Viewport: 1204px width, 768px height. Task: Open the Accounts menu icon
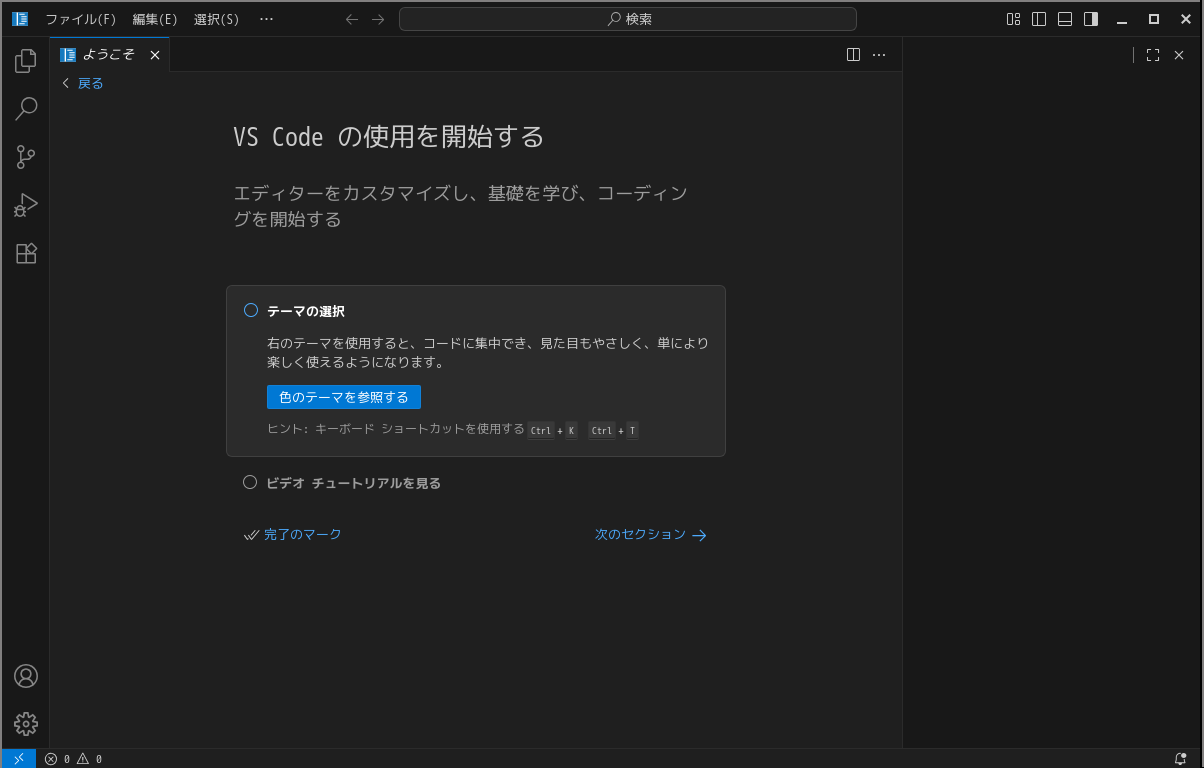(x=26, y=676)
